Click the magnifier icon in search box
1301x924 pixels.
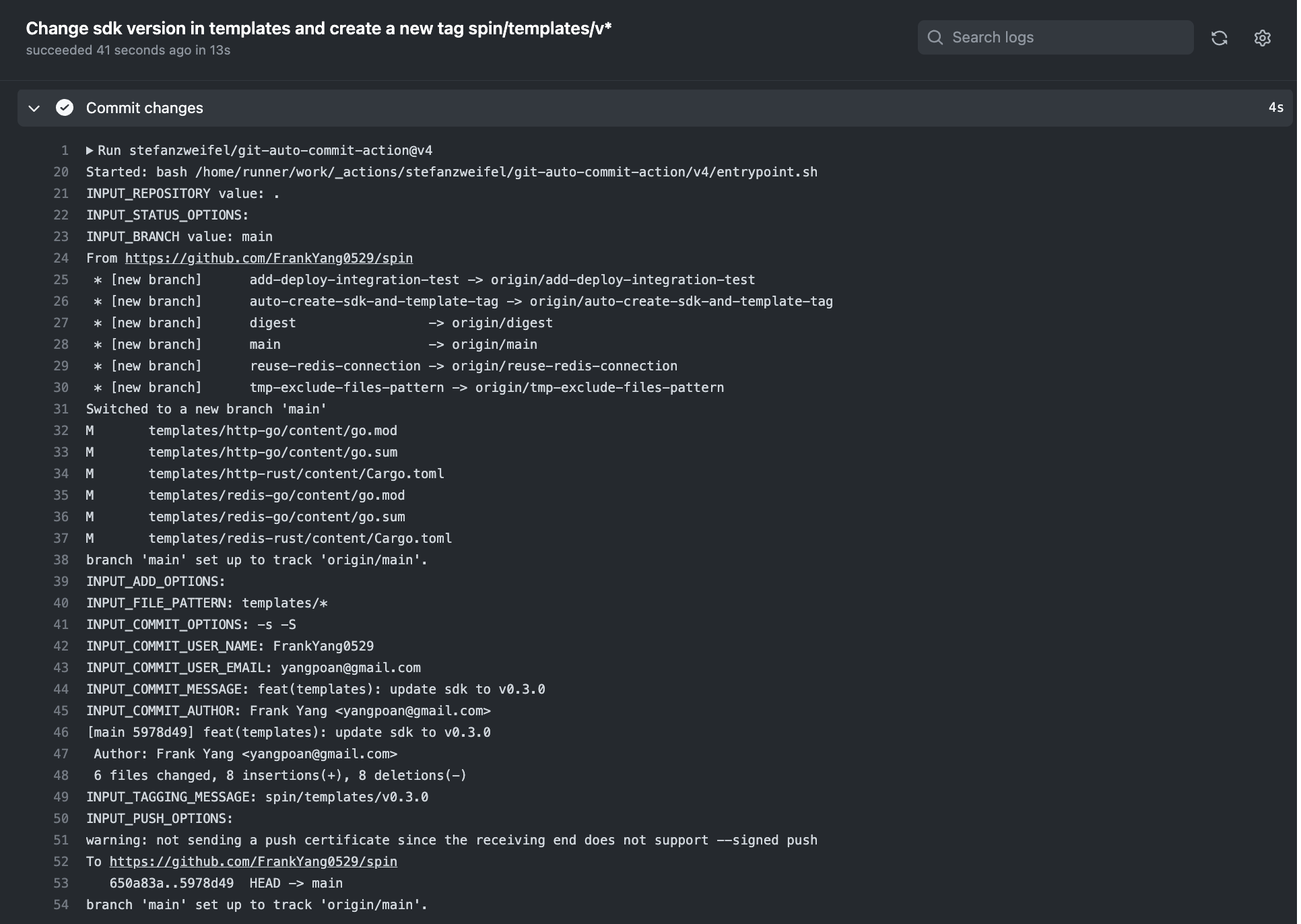tap(935, 38)
